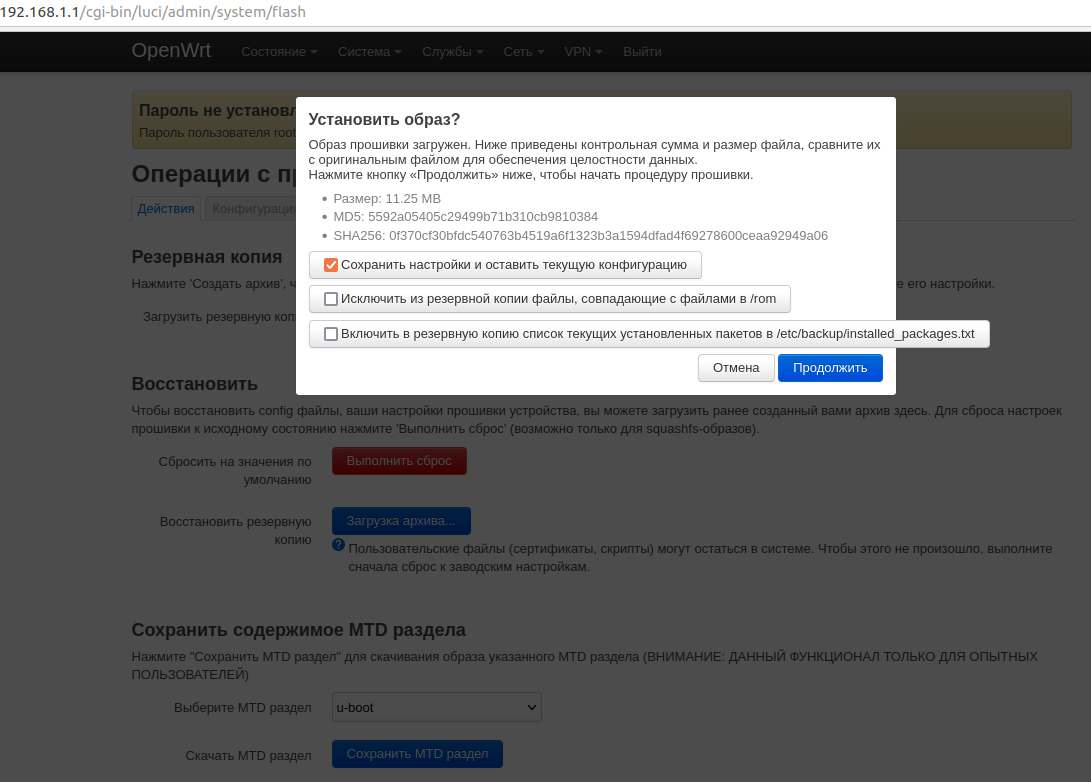Cancel the dialog with «Отмена»
The height and width of the screenshot is (782, 1091).
(736, 367)
